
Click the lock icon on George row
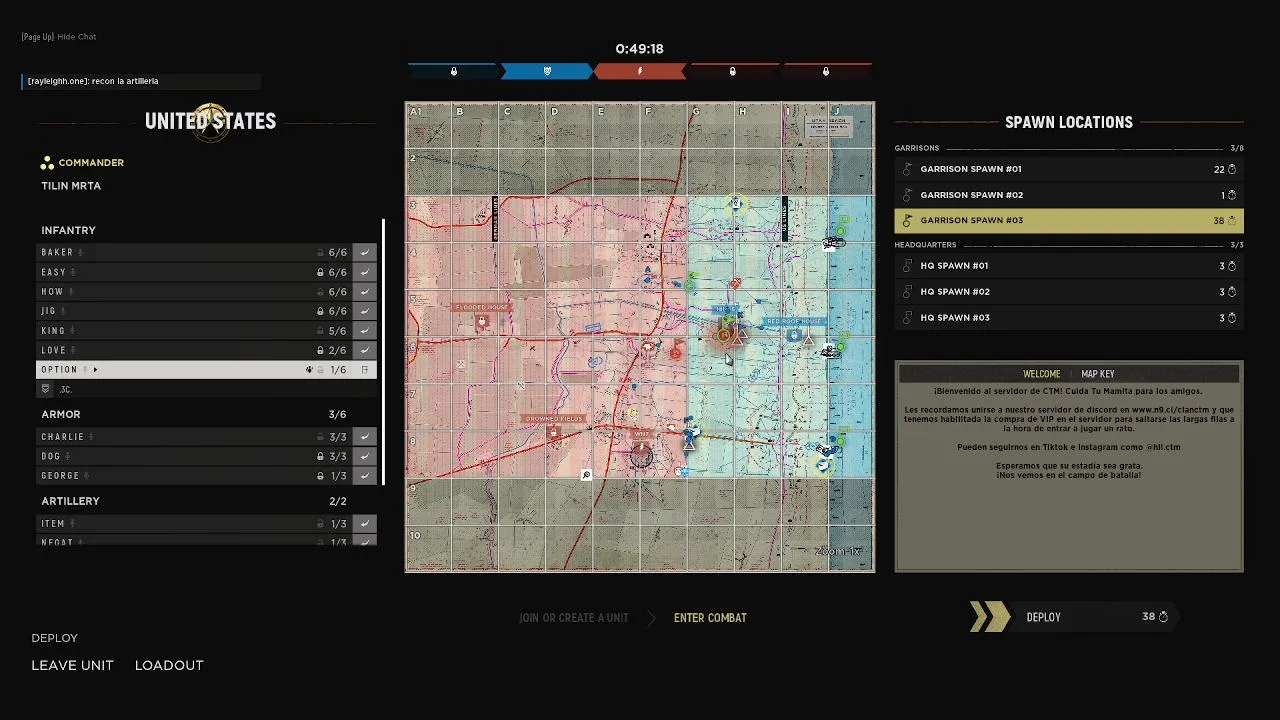pos(320,476)
